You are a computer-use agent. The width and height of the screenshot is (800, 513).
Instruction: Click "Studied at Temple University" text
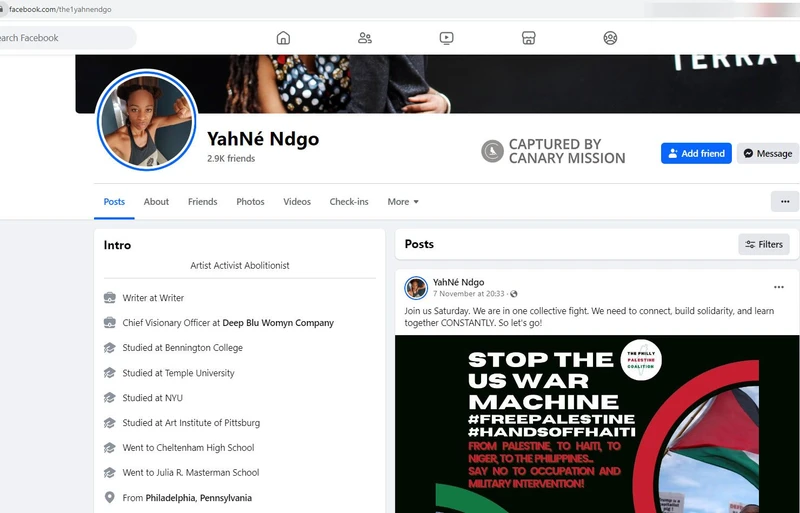(x=179, y=373)
